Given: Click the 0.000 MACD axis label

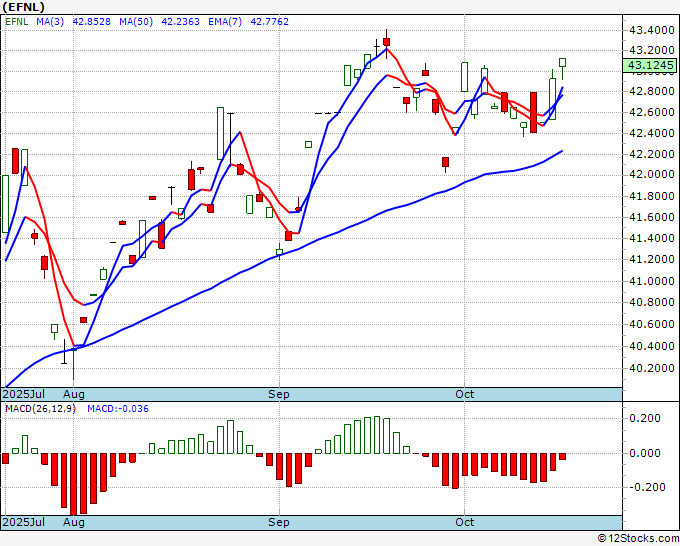Looking at the screenshot, I should click(644, 454).
